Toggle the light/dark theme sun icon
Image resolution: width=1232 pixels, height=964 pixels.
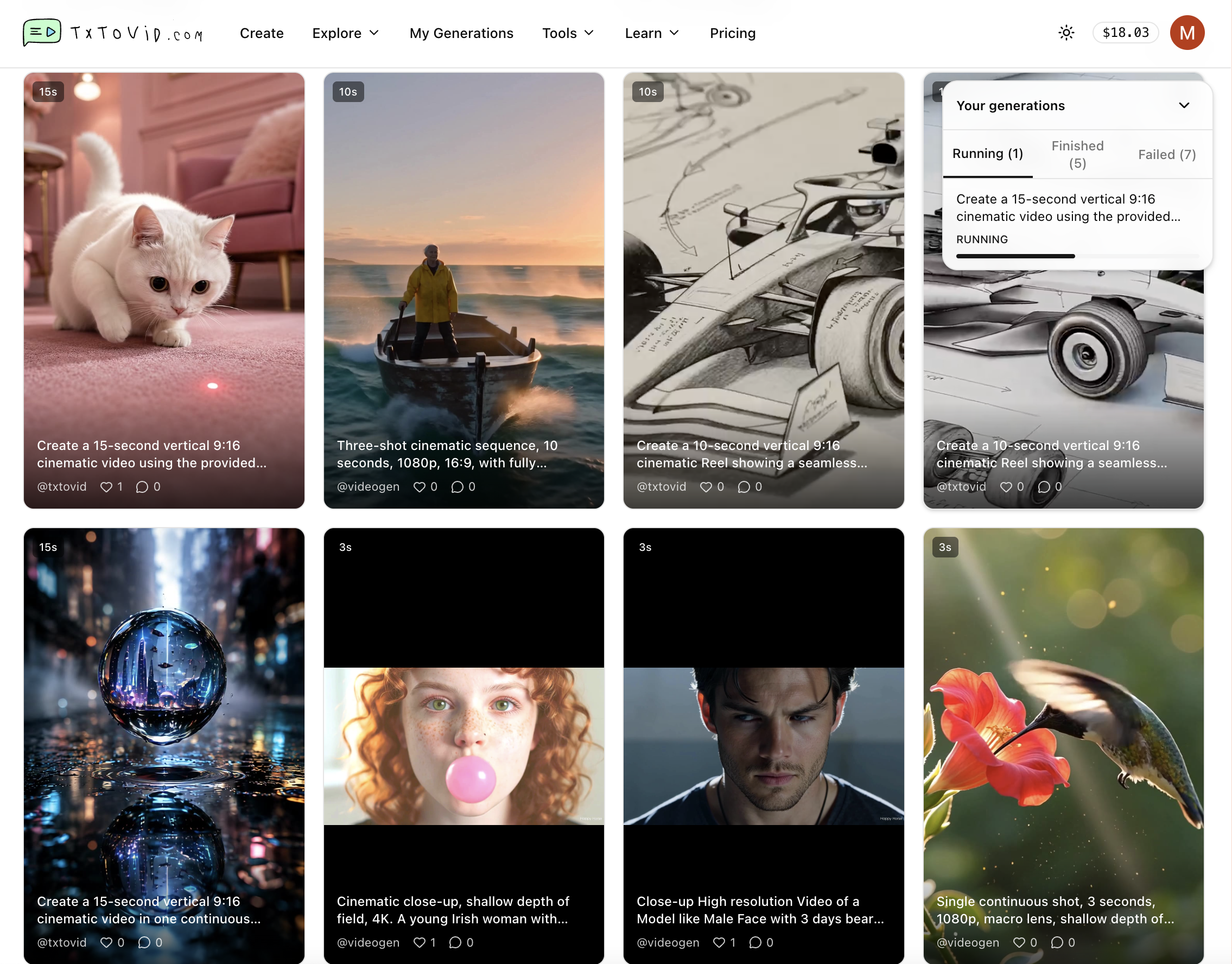1066,33
